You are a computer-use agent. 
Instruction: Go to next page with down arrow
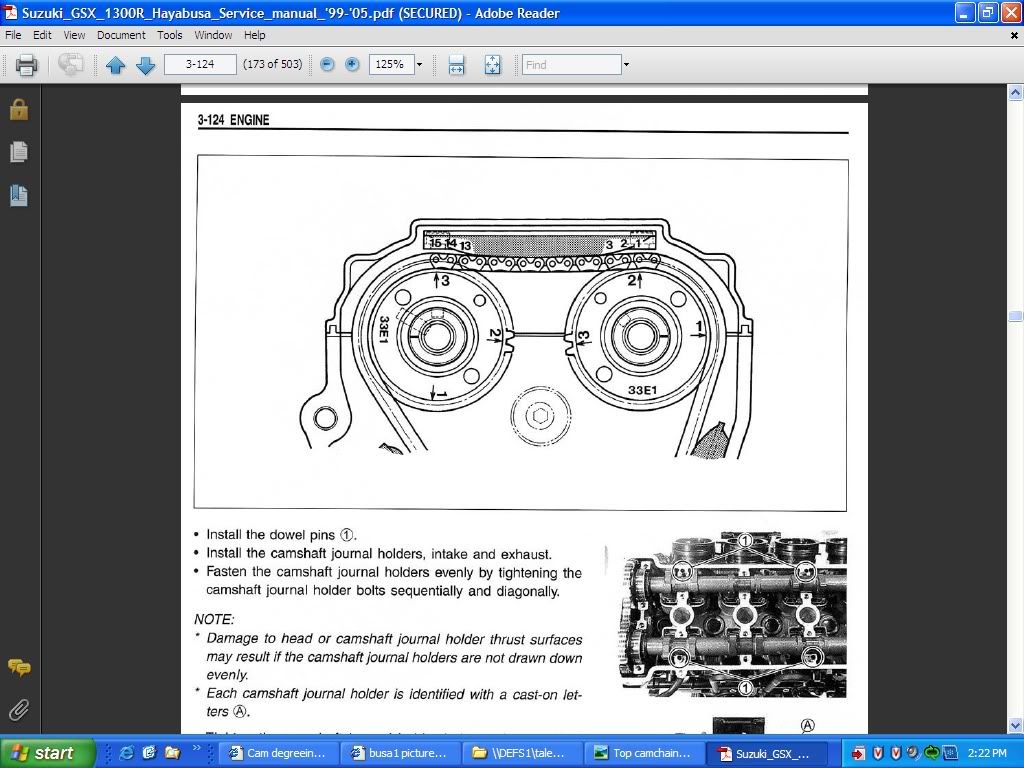click(x=145, y=64)
